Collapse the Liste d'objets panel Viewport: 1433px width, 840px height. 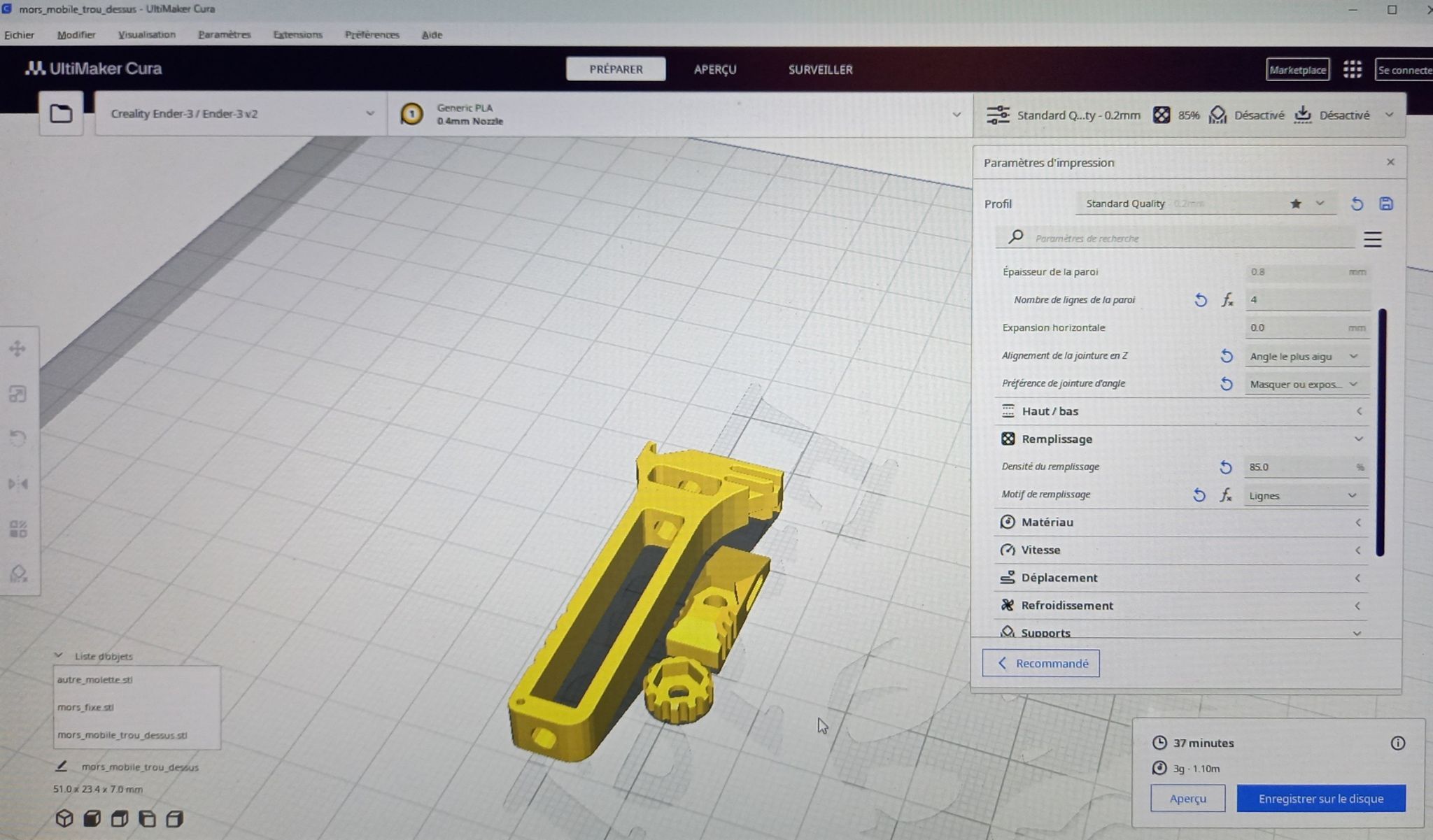pos(59,656)
